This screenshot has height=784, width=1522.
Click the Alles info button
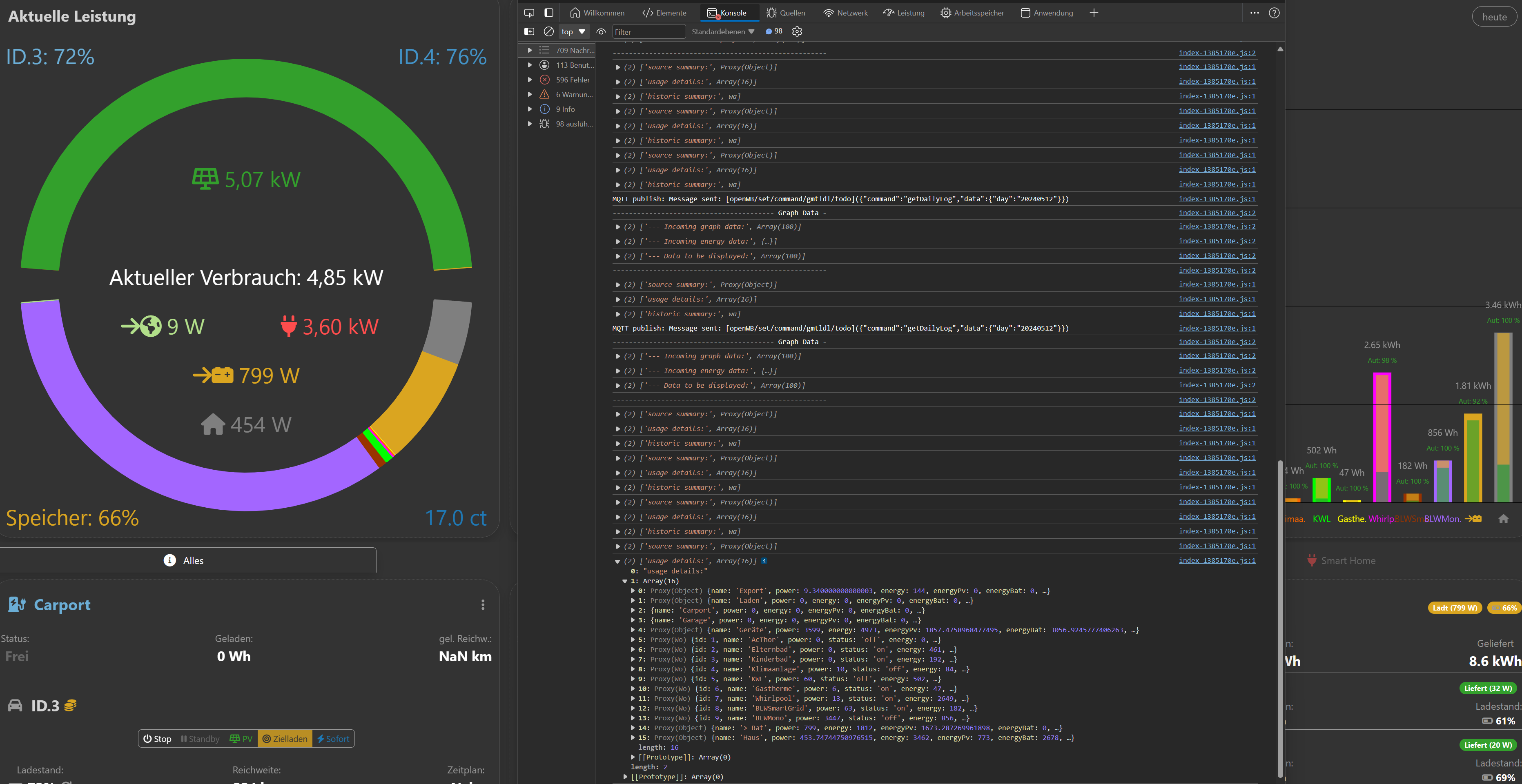184,560
